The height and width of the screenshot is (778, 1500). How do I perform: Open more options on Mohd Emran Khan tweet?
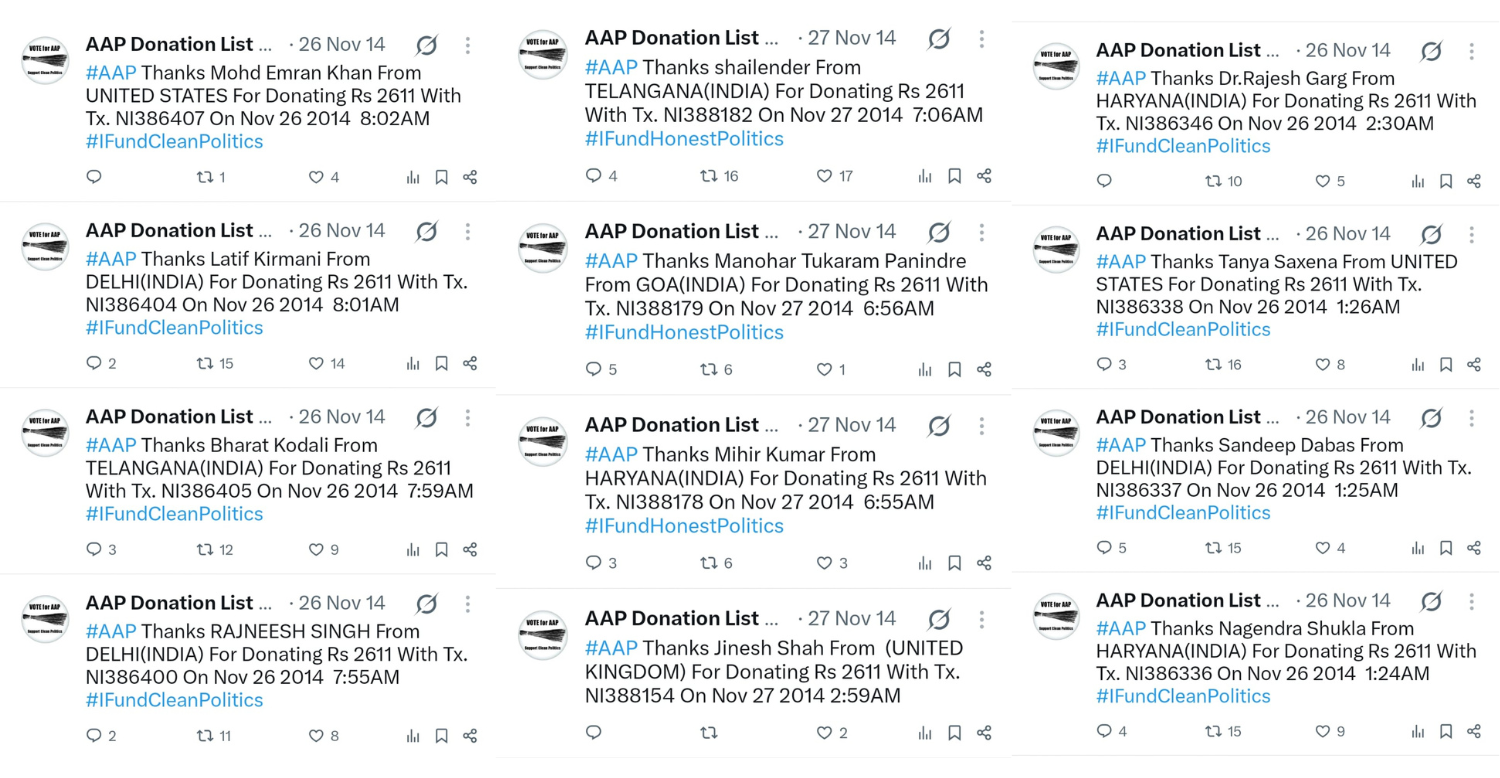point(467,45)
